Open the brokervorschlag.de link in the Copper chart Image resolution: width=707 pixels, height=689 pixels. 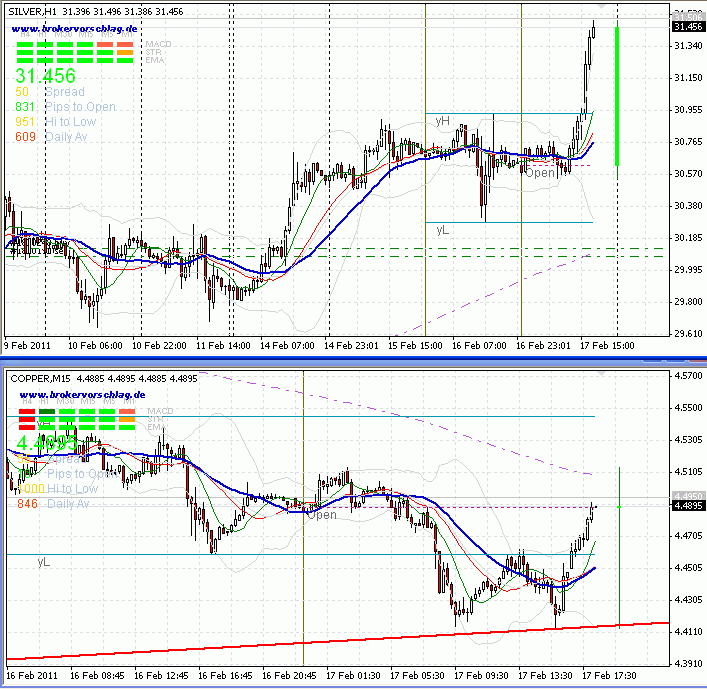pos(82,395)
